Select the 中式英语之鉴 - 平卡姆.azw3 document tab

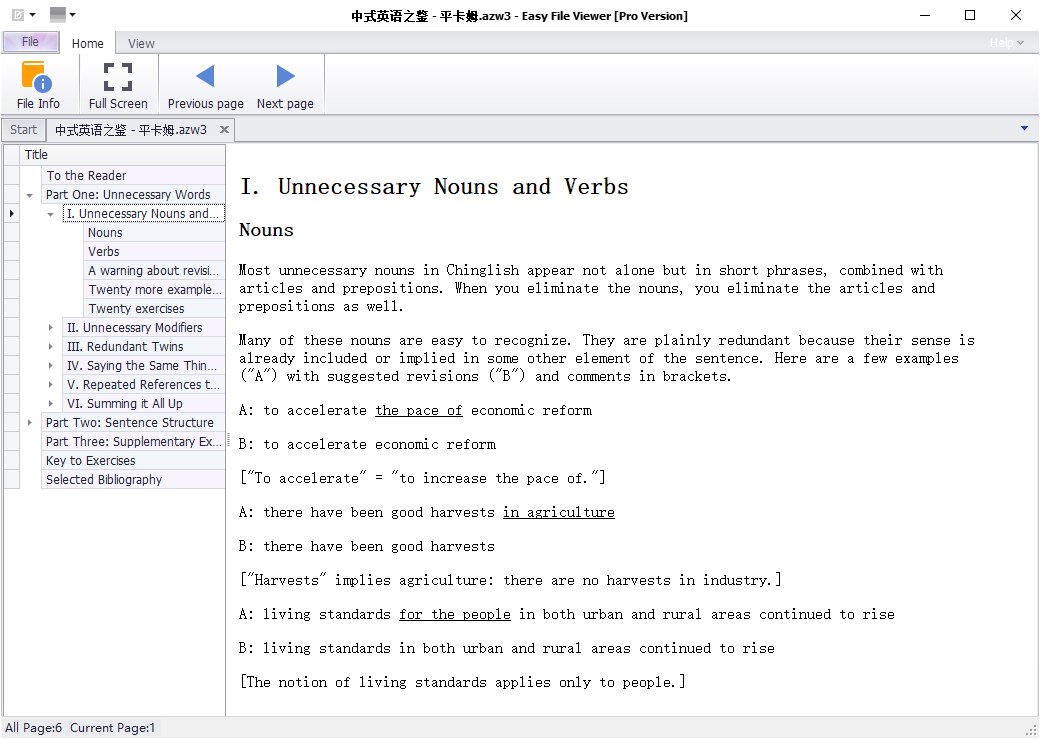click(x=131, y=129)
